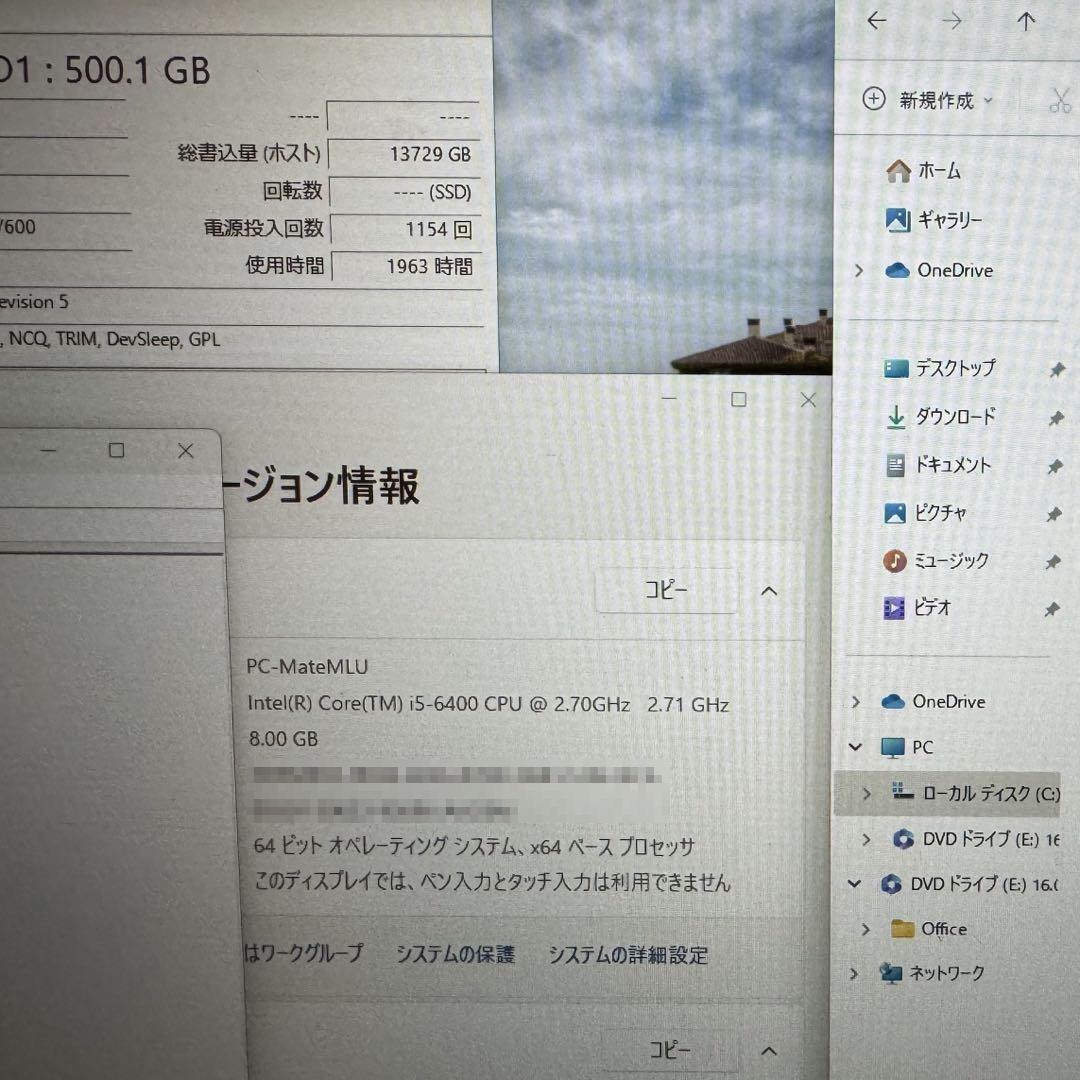This screenshot has width=1080, height=1080.
Task: Click the 1154 回 power-on count
Action: [439, 229]
